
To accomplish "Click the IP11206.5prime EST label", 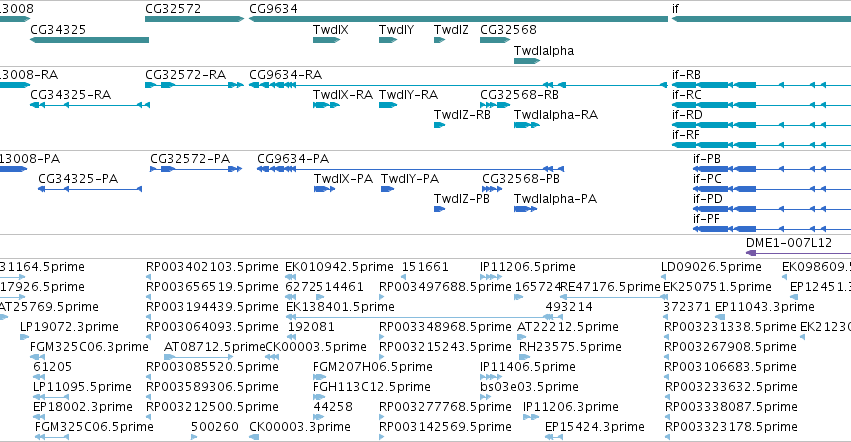I will click(x=528, y=267).
